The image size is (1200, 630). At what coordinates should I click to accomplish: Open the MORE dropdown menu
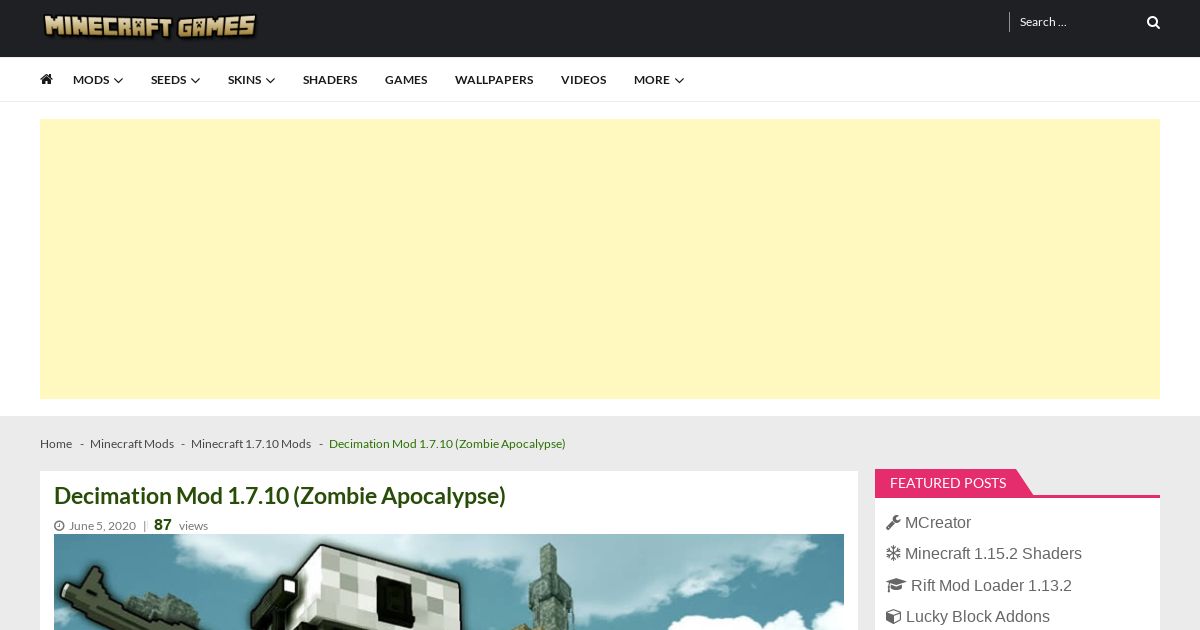pyautogui.click(x=659, y=80)
